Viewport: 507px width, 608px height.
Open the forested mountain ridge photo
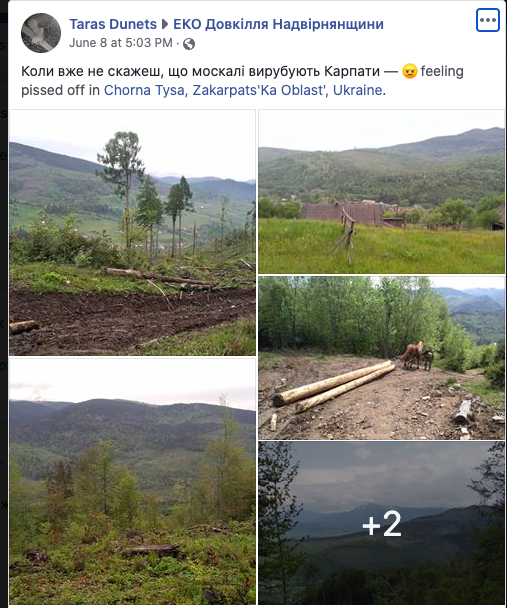point(133,482)
